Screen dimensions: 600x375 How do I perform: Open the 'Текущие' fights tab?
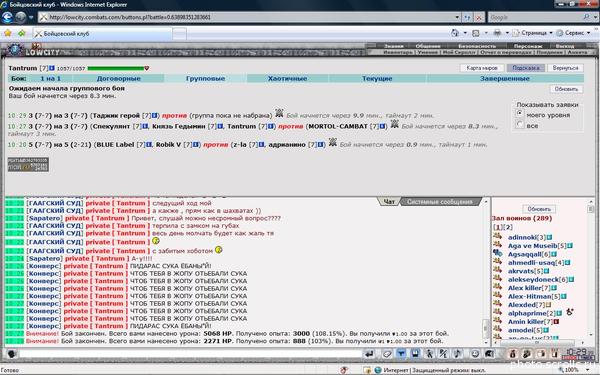click(x=377, y=78)
